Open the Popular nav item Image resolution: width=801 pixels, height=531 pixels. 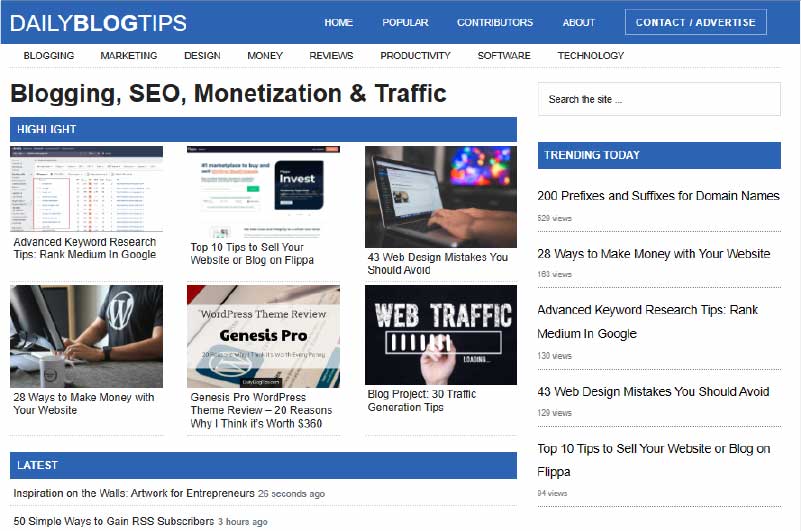click(405, 22)
